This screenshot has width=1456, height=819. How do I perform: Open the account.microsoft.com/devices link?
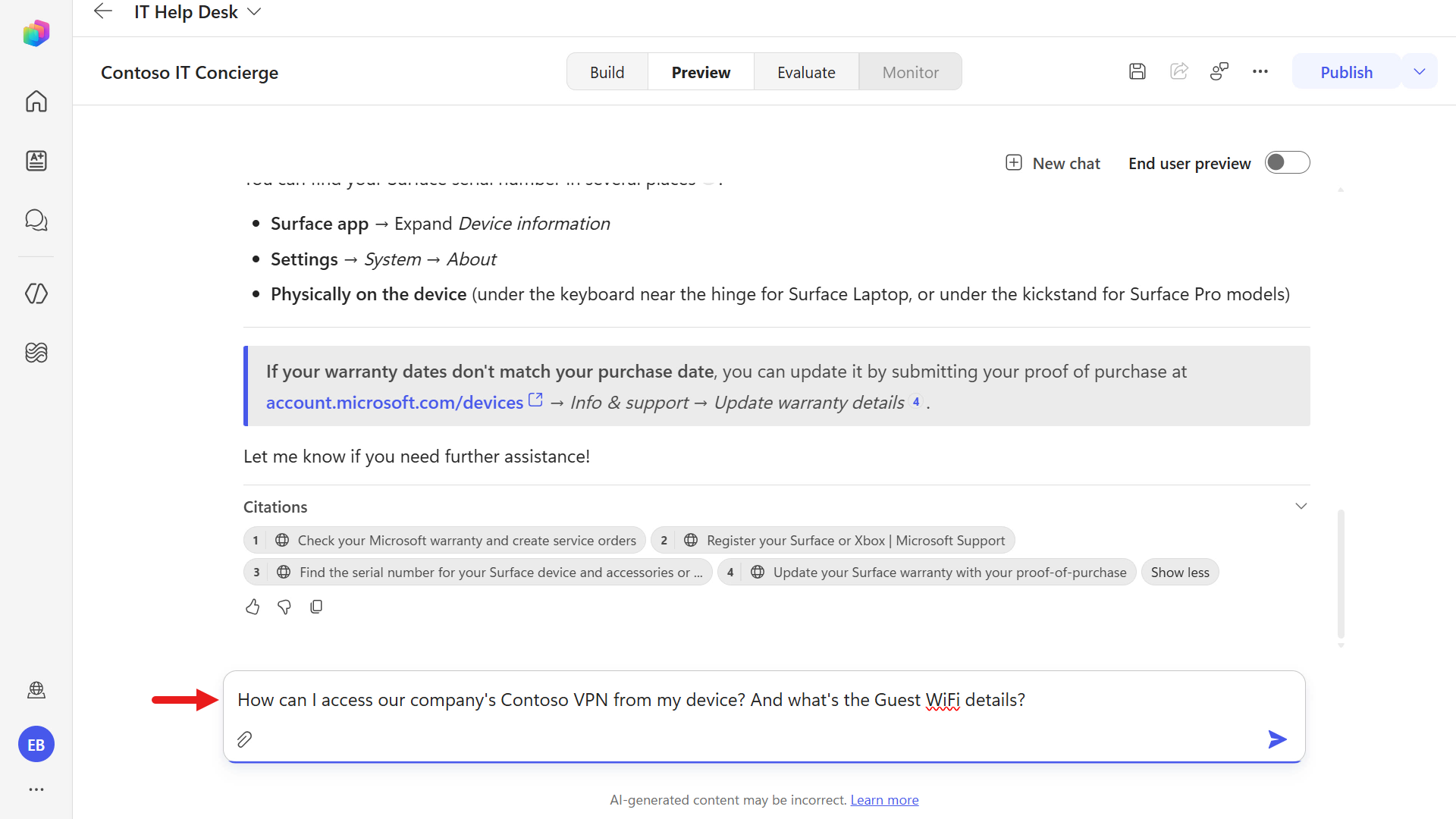[x=394, y=403]
